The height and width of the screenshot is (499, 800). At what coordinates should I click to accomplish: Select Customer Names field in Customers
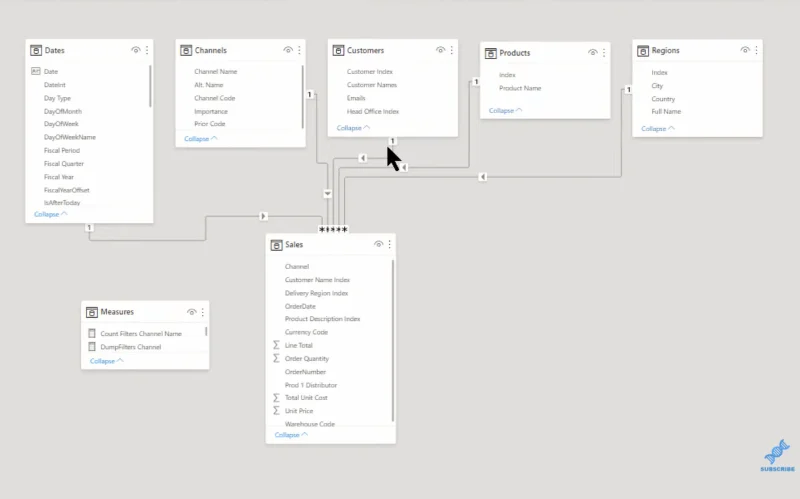coord(372,85)
